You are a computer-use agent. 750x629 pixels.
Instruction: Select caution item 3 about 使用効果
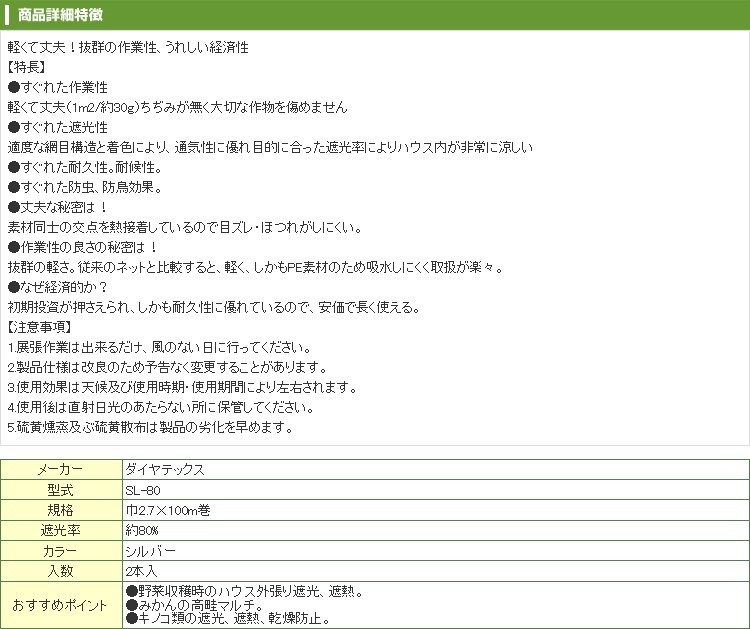pos(183,387)
